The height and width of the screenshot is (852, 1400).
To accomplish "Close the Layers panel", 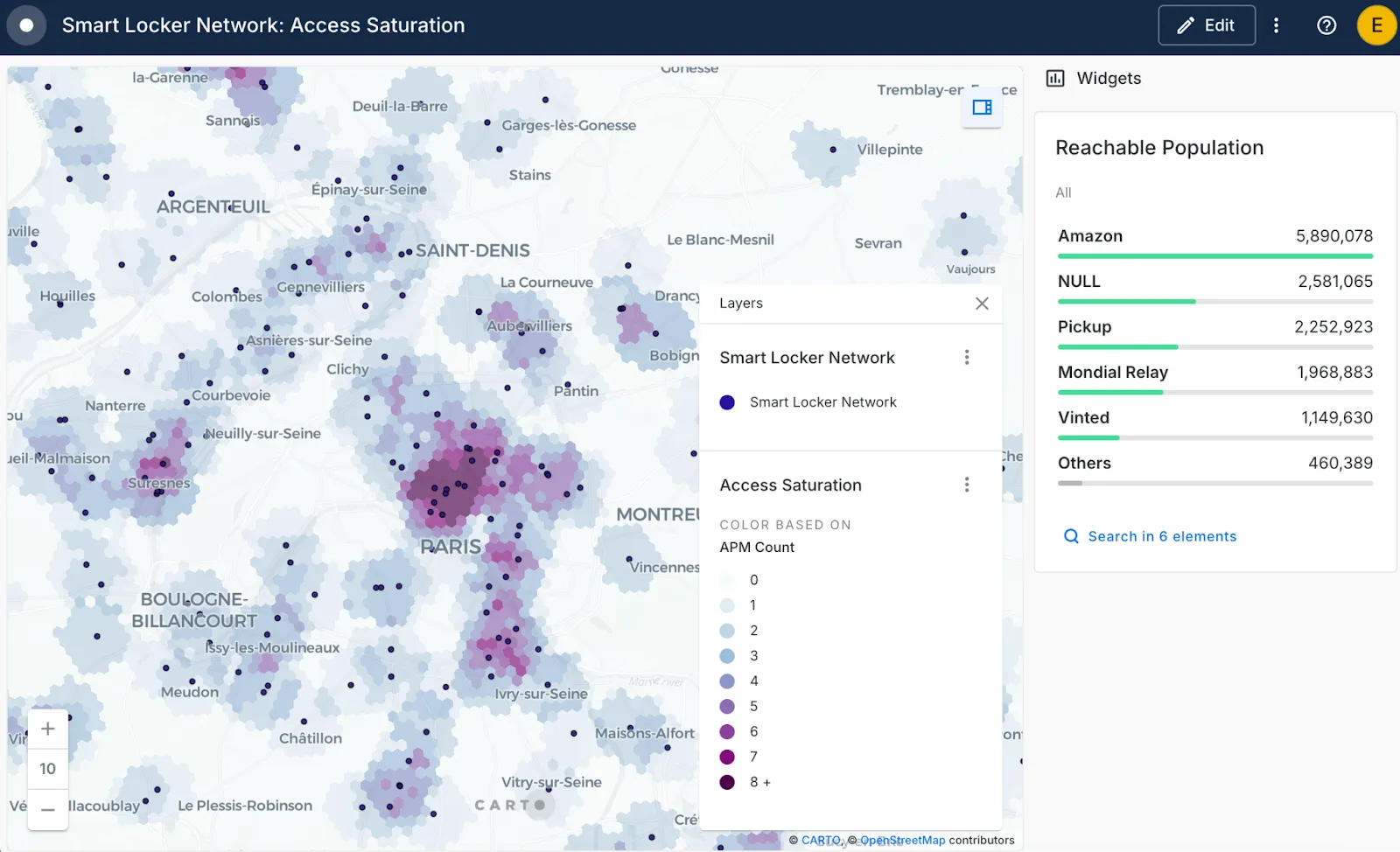I will tap(982, 304).
